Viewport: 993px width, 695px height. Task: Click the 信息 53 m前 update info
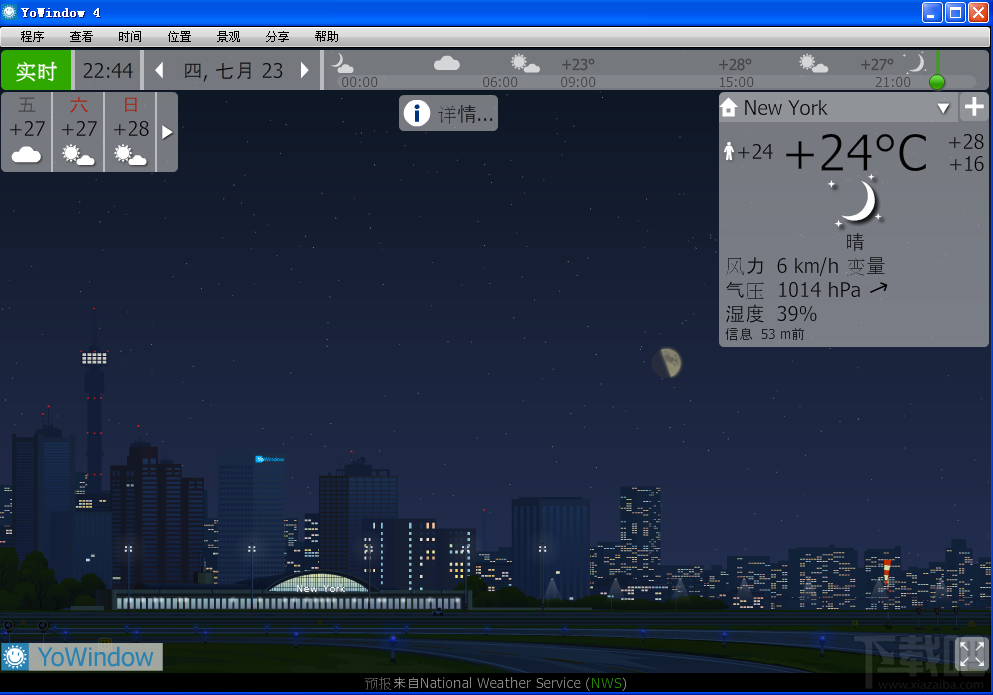(x=764, y=334)
